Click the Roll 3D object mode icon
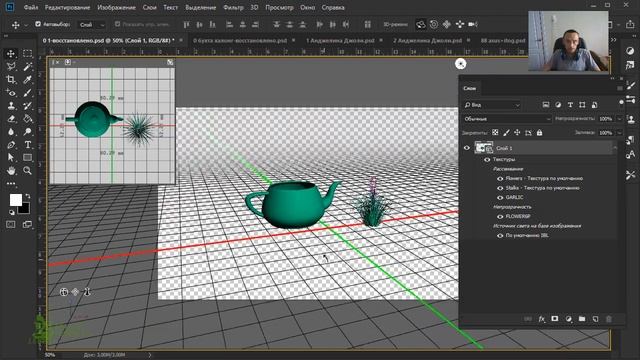This screenshot has width=640, height=360. pos(434,24)
